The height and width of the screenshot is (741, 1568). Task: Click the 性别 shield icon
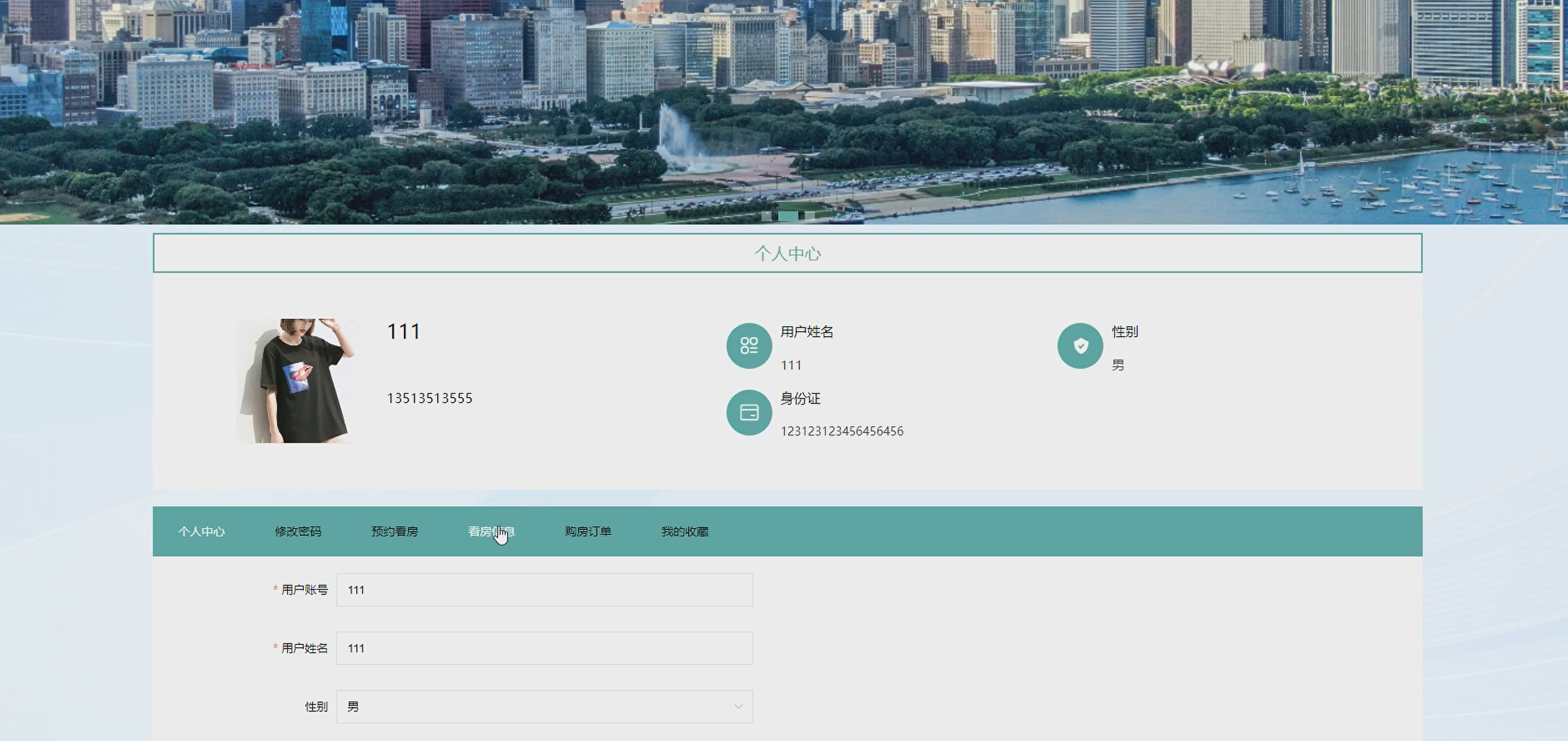coord(1080,346)
